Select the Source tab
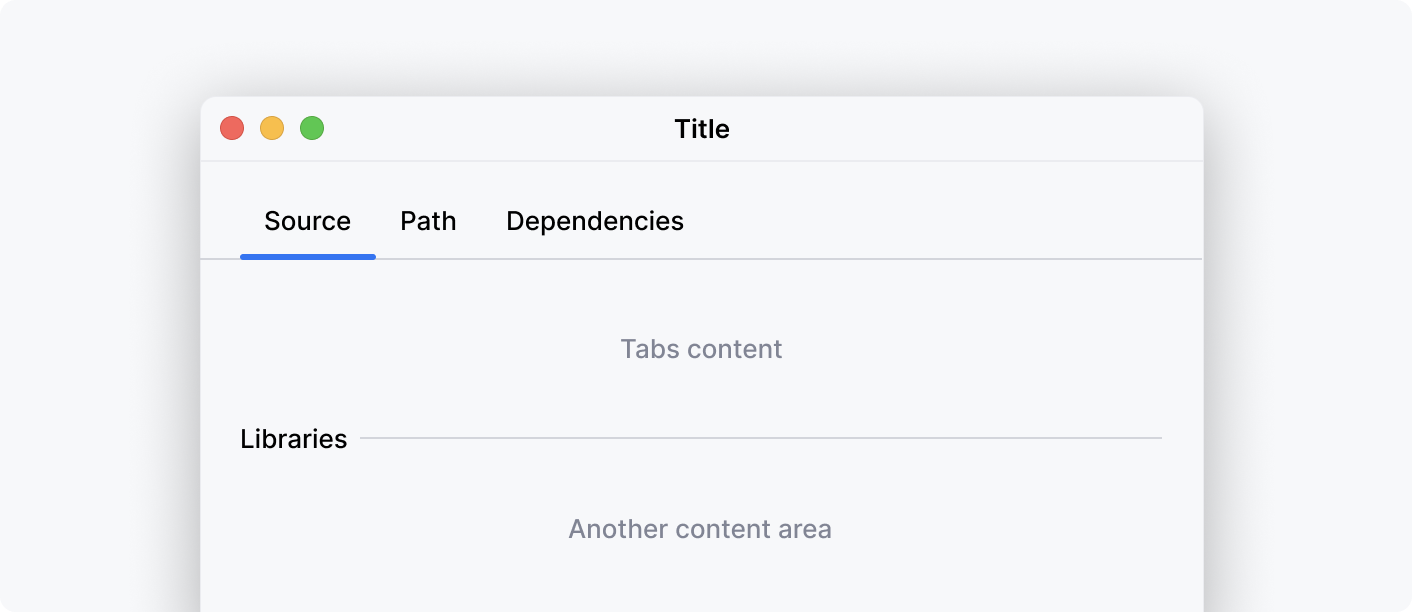Viewport: 1412px width, 612px height. click(x=307, y=221)
